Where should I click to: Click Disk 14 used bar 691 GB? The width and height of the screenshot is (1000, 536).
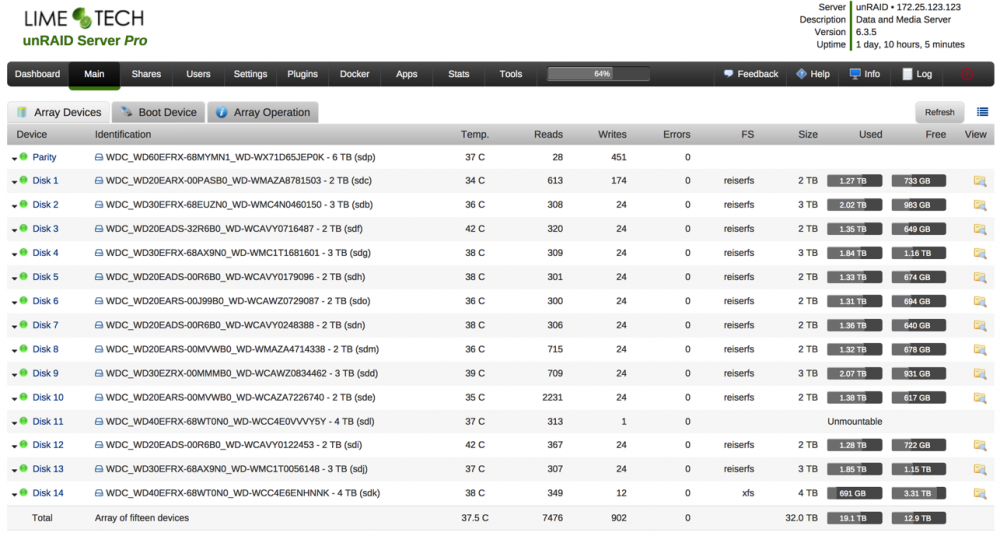(855, 493)
